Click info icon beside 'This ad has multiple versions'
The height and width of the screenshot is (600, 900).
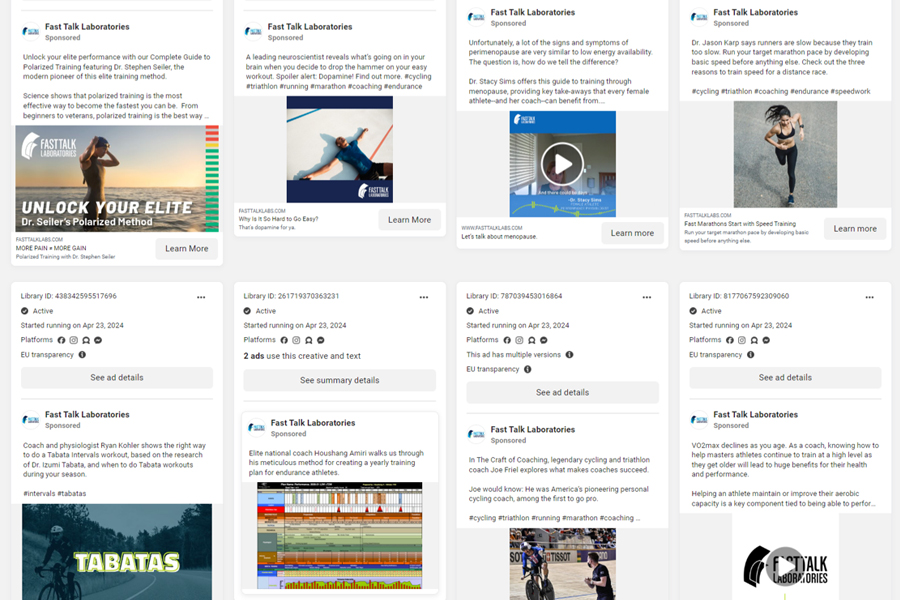coord(569,355)
